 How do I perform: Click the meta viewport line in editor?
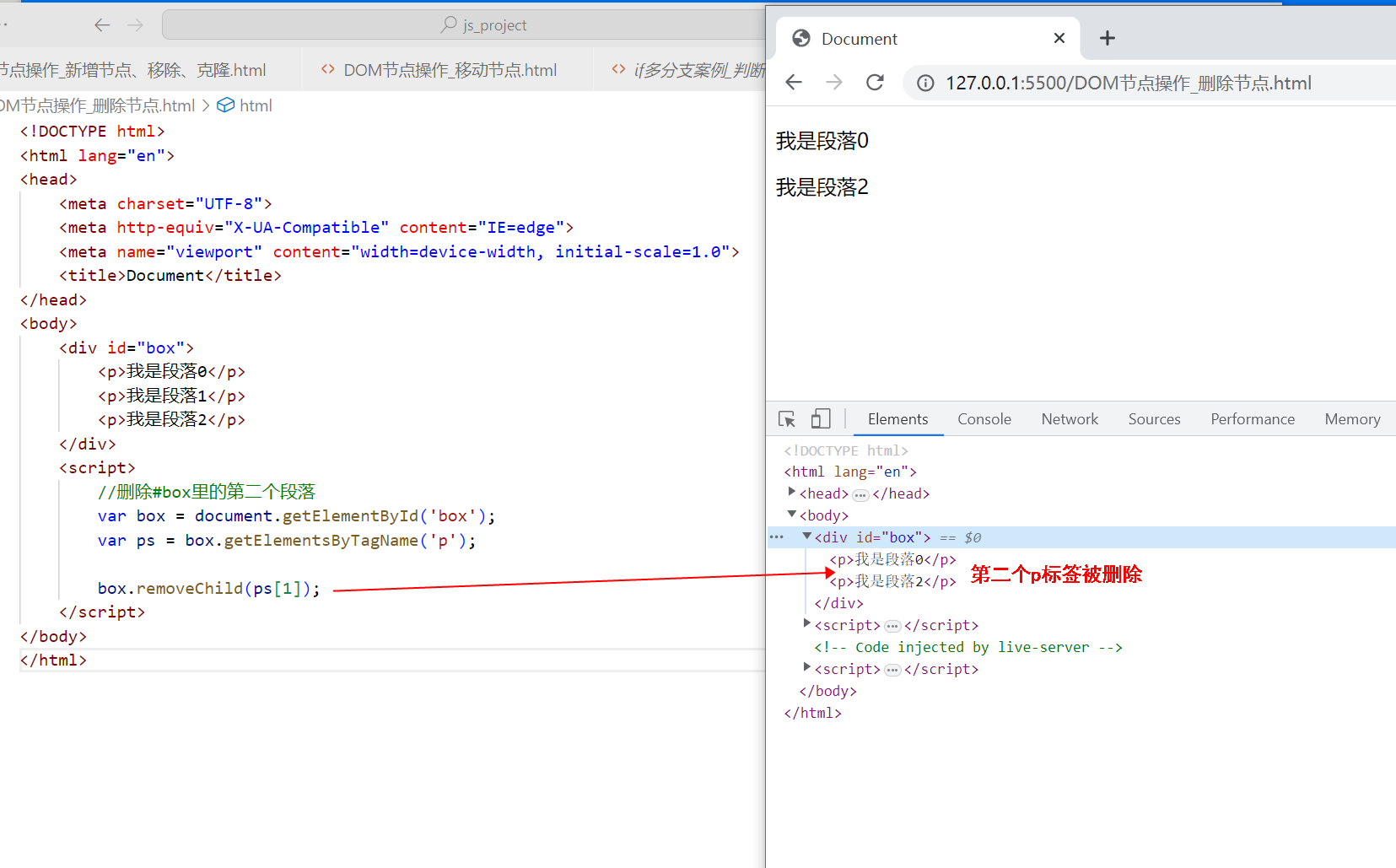pos(399,251)
